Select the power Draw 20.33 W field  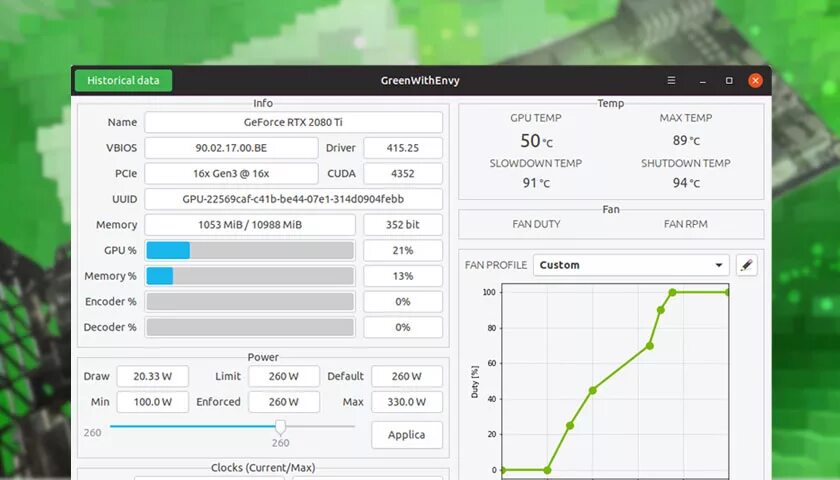pos(153,376)
